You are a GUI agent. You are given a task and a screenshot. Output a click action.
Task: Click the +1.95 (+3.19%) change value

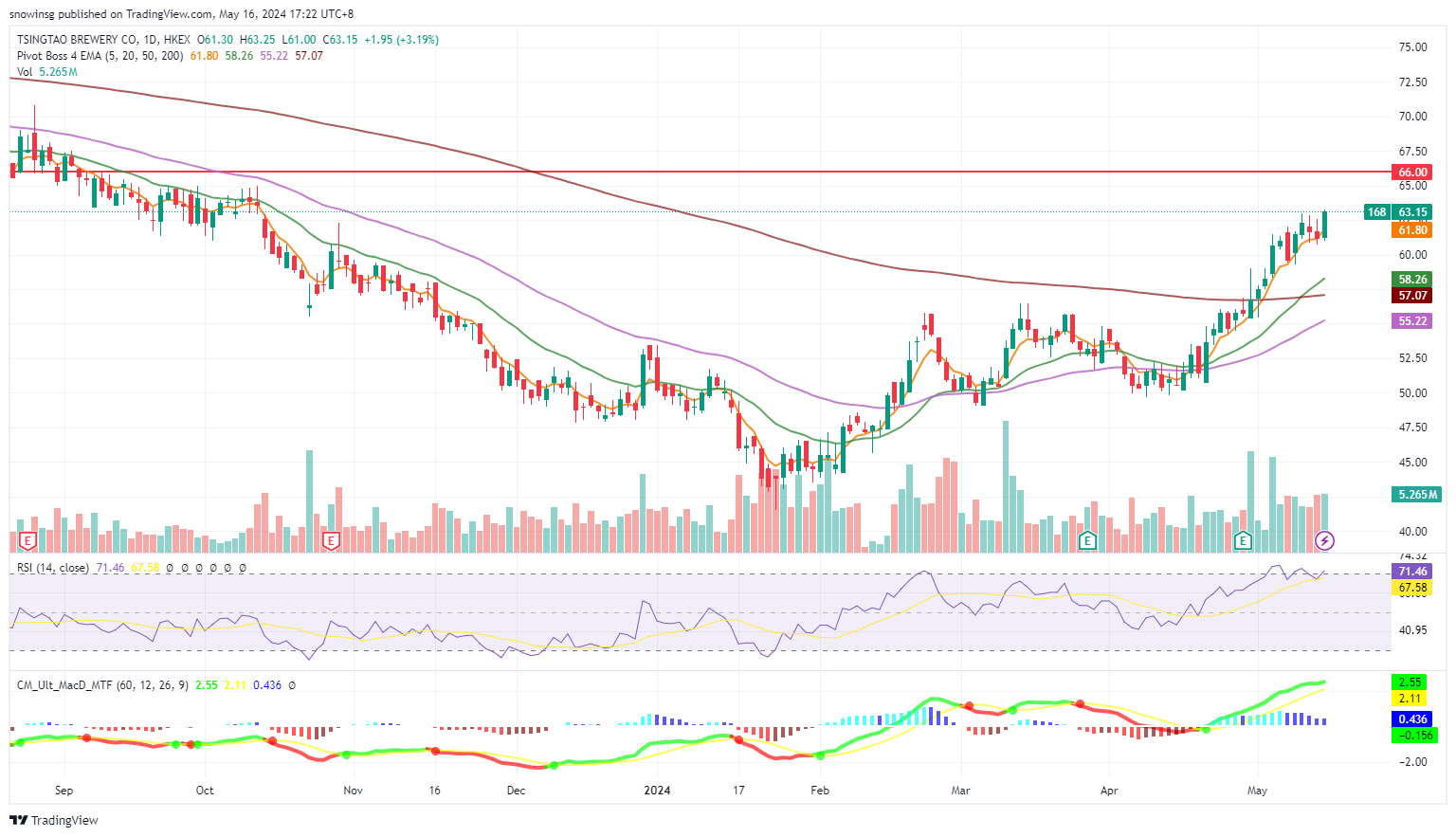tap(402, 40)
